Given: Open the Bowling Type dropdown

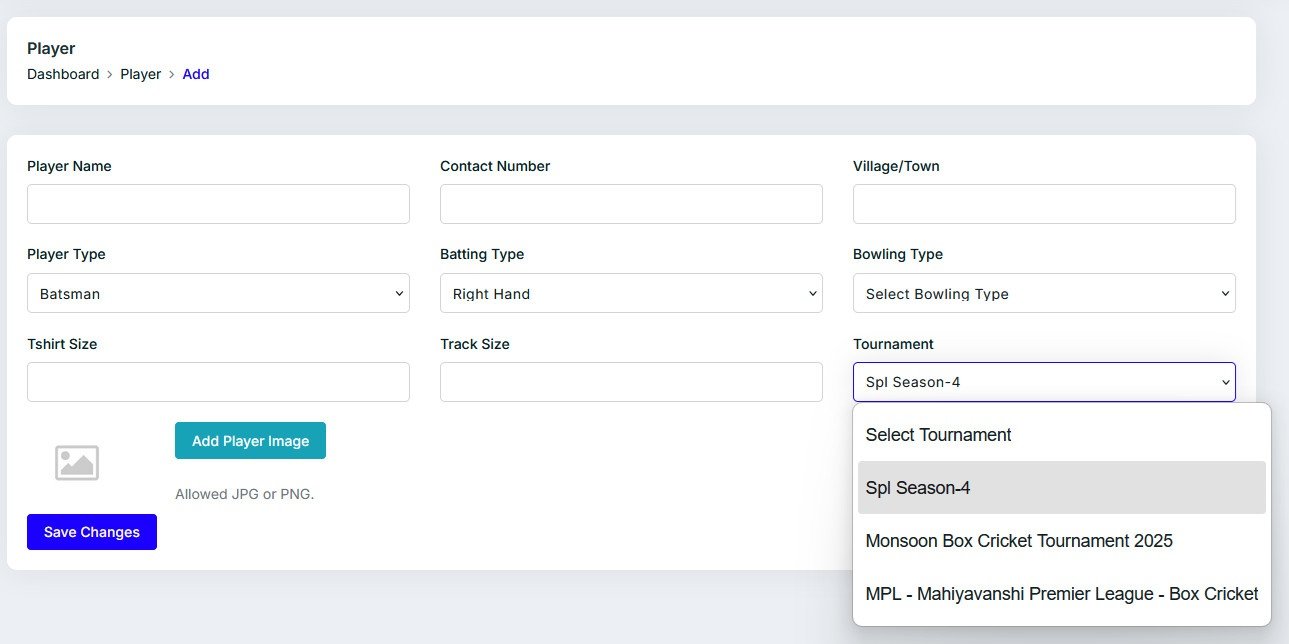Looking at the screenshot, I should point(1044,294).
